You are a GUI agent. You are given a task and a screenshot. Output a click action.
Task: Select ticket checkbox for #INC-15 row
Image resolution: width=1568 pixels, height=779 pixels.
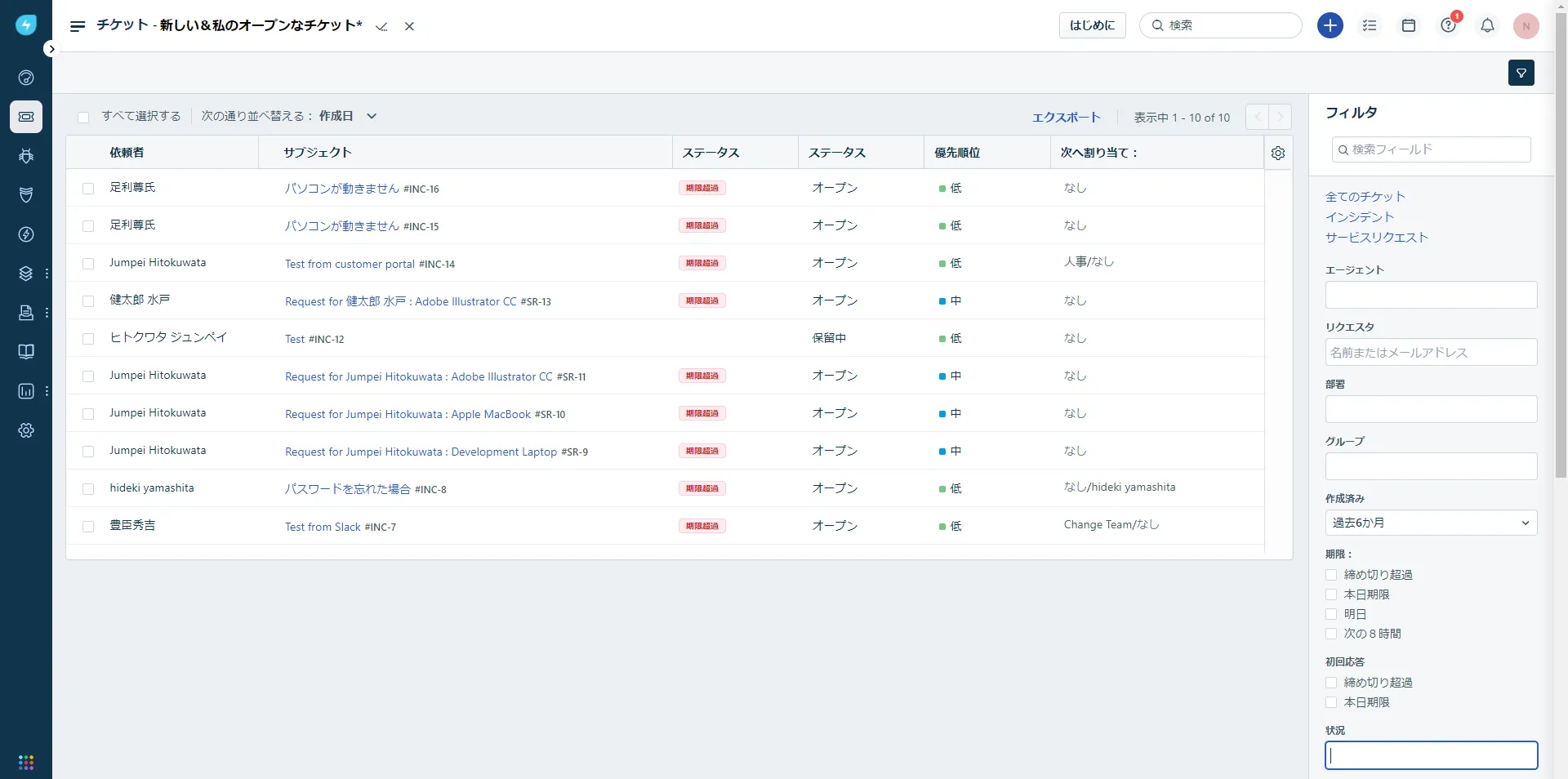point(88,226)
